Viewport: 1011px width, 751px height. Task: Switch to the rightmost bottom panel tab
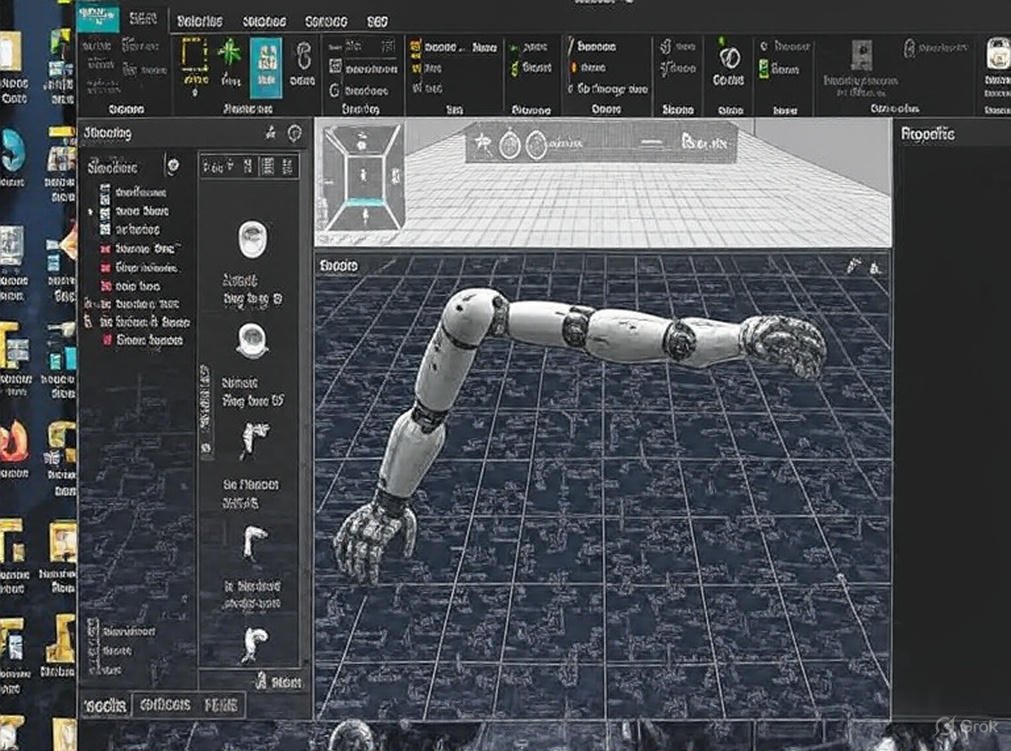pos(221,705)
